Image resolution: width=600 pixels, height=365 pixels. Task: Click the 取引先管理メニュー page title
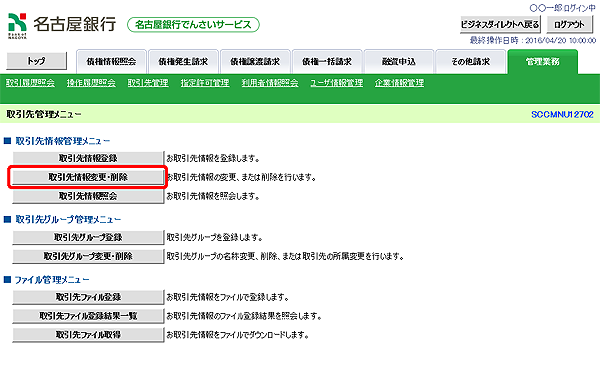click(x=44, y=114)
